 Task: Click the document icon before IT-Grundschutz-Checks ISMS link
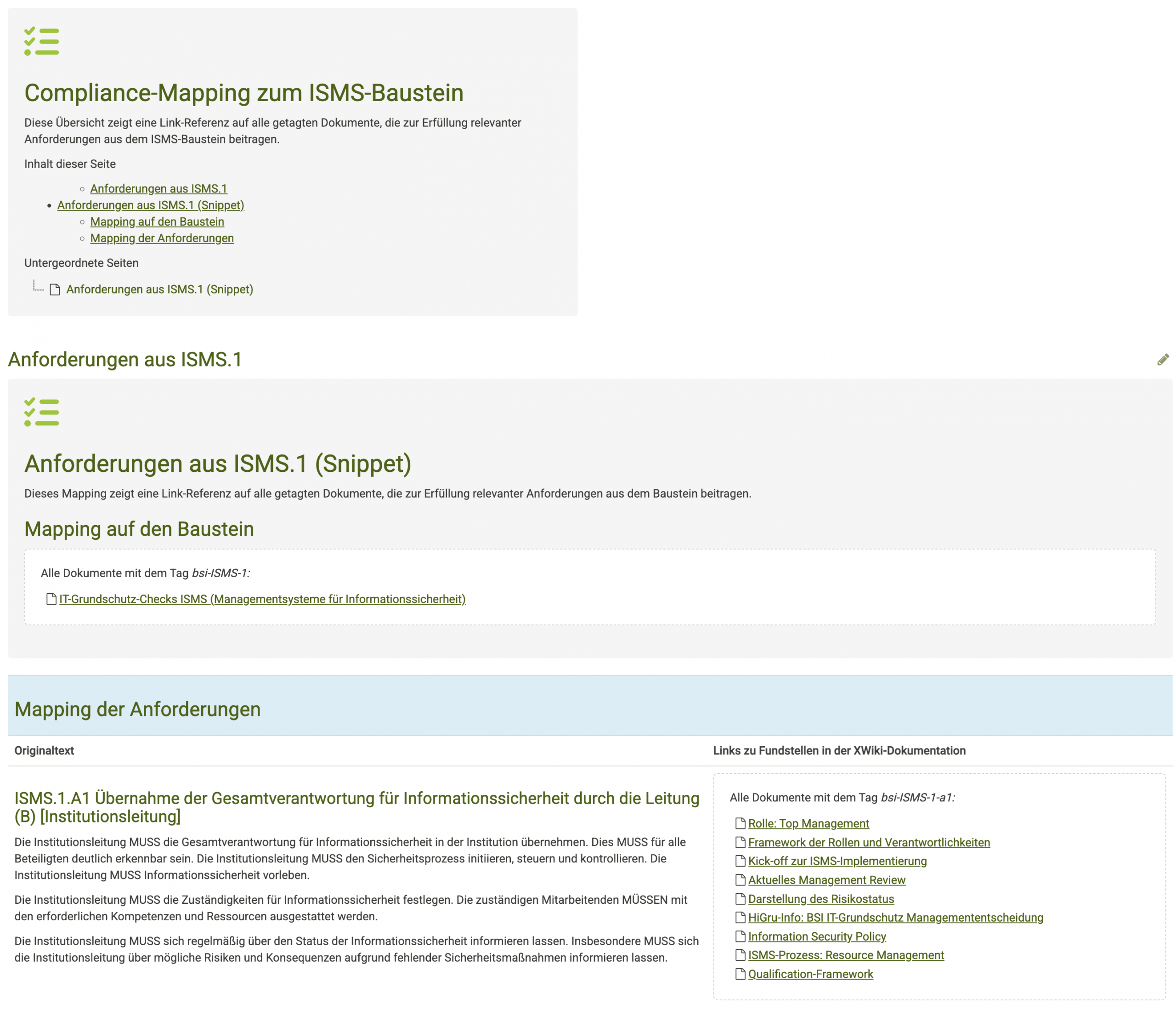[x=51, y=599]
